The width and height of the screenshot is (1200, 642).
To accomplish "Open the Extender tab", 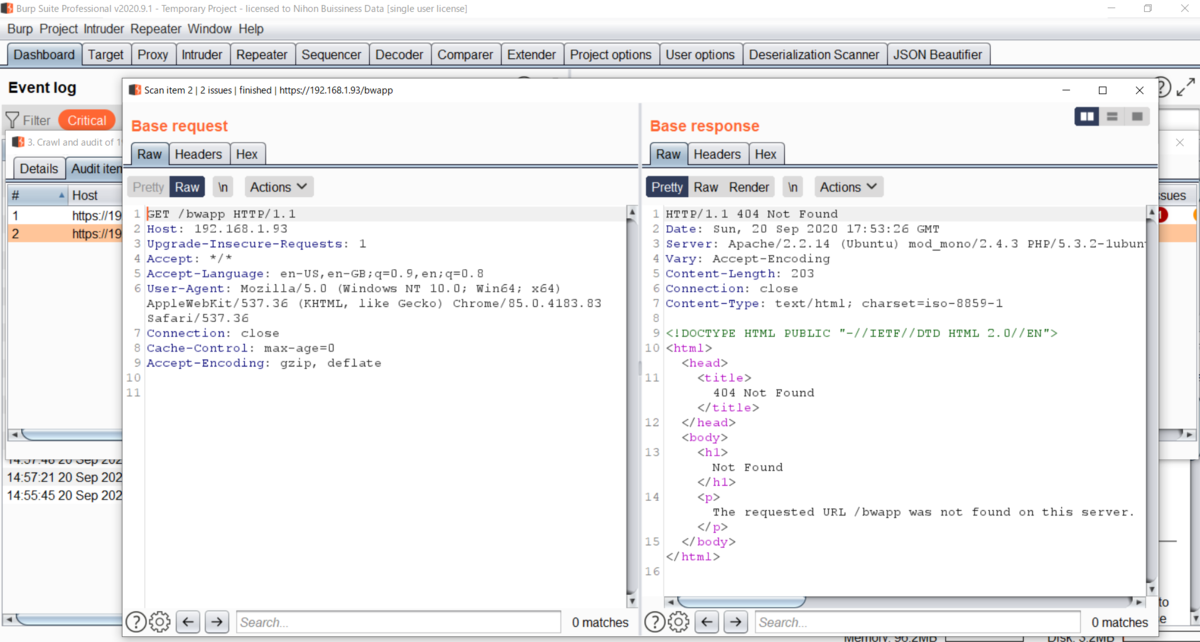I will 531,55.
